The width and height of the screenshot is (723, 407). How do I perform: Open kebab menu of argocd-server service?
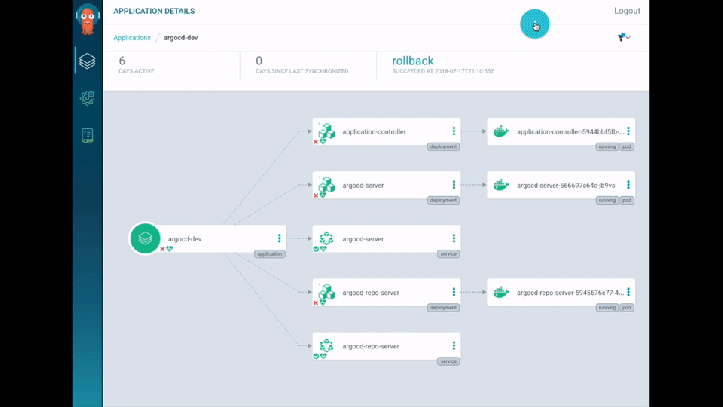(454, 239)
